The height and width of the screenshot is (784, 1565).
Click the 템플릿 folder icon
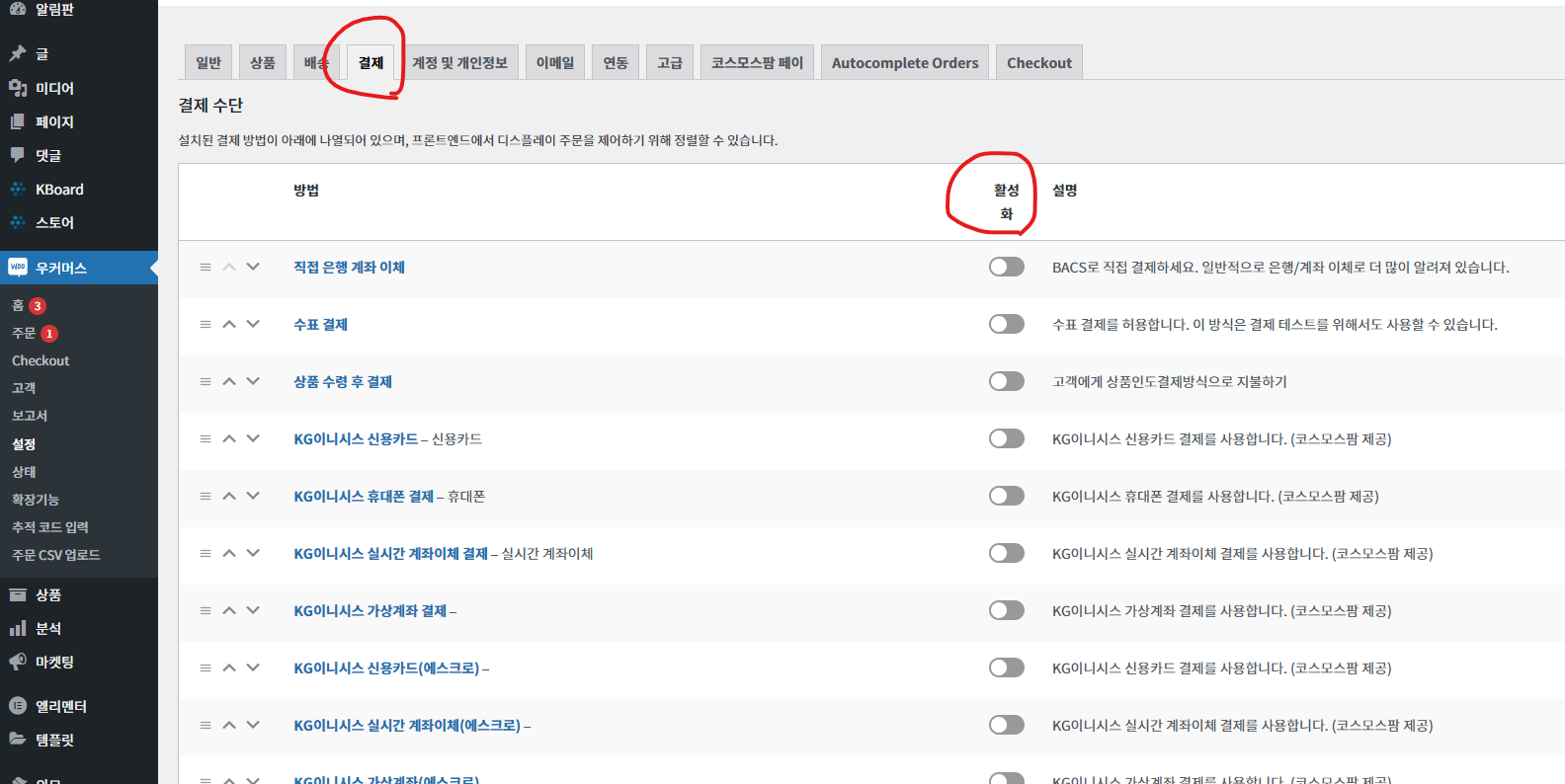point(18,740)
